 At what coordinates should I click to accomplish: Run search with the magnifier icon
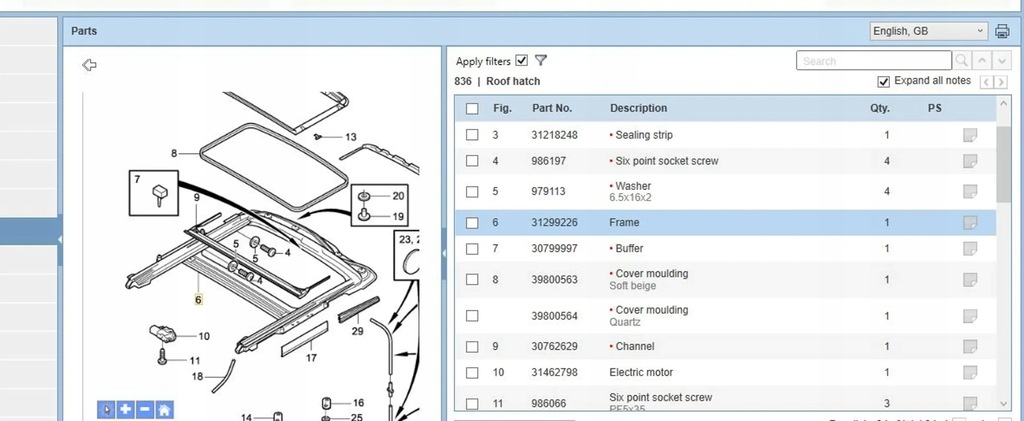click(x=961, y=61)
